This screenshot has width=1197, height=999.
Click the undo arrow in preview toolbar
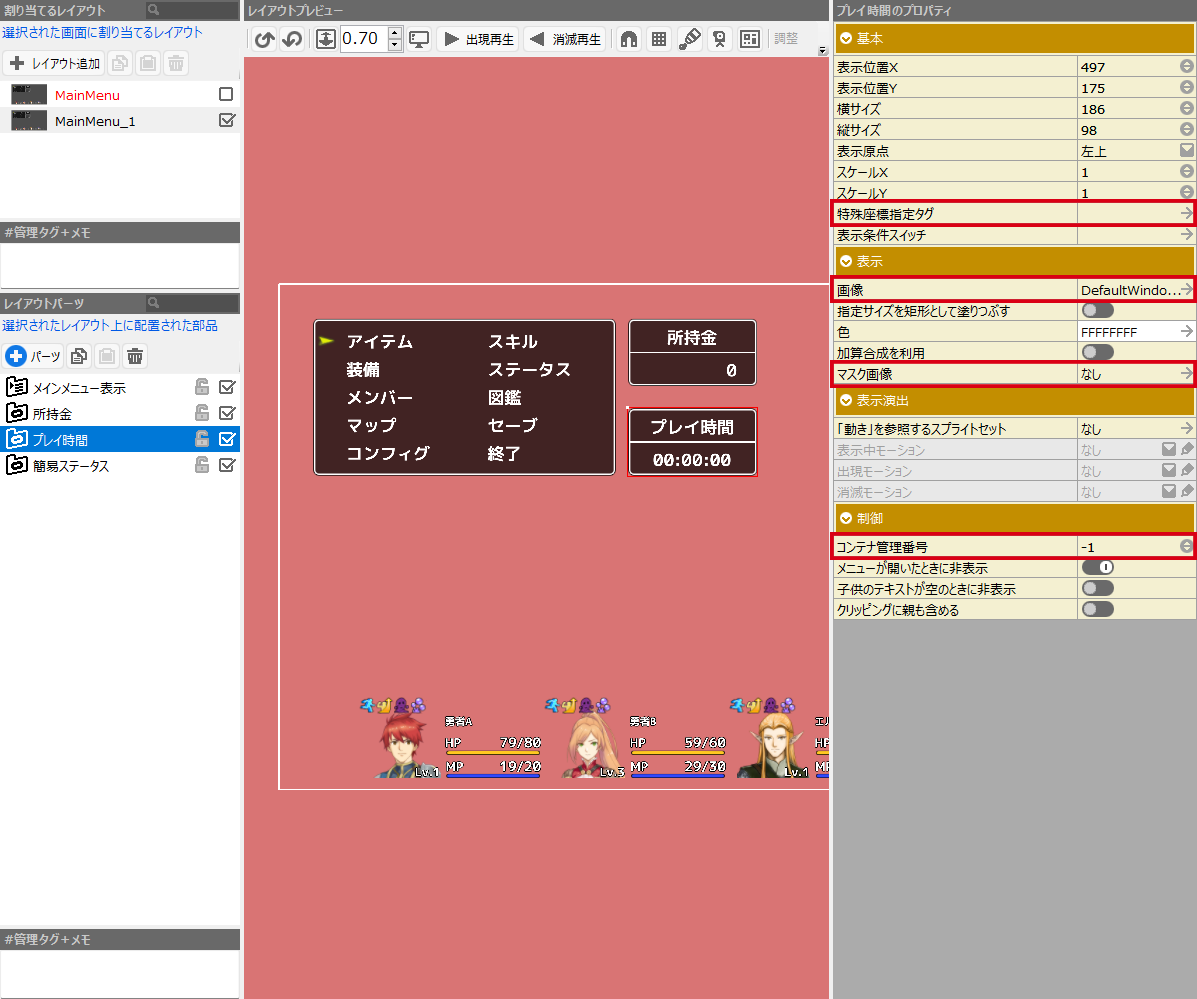(264, 39)
